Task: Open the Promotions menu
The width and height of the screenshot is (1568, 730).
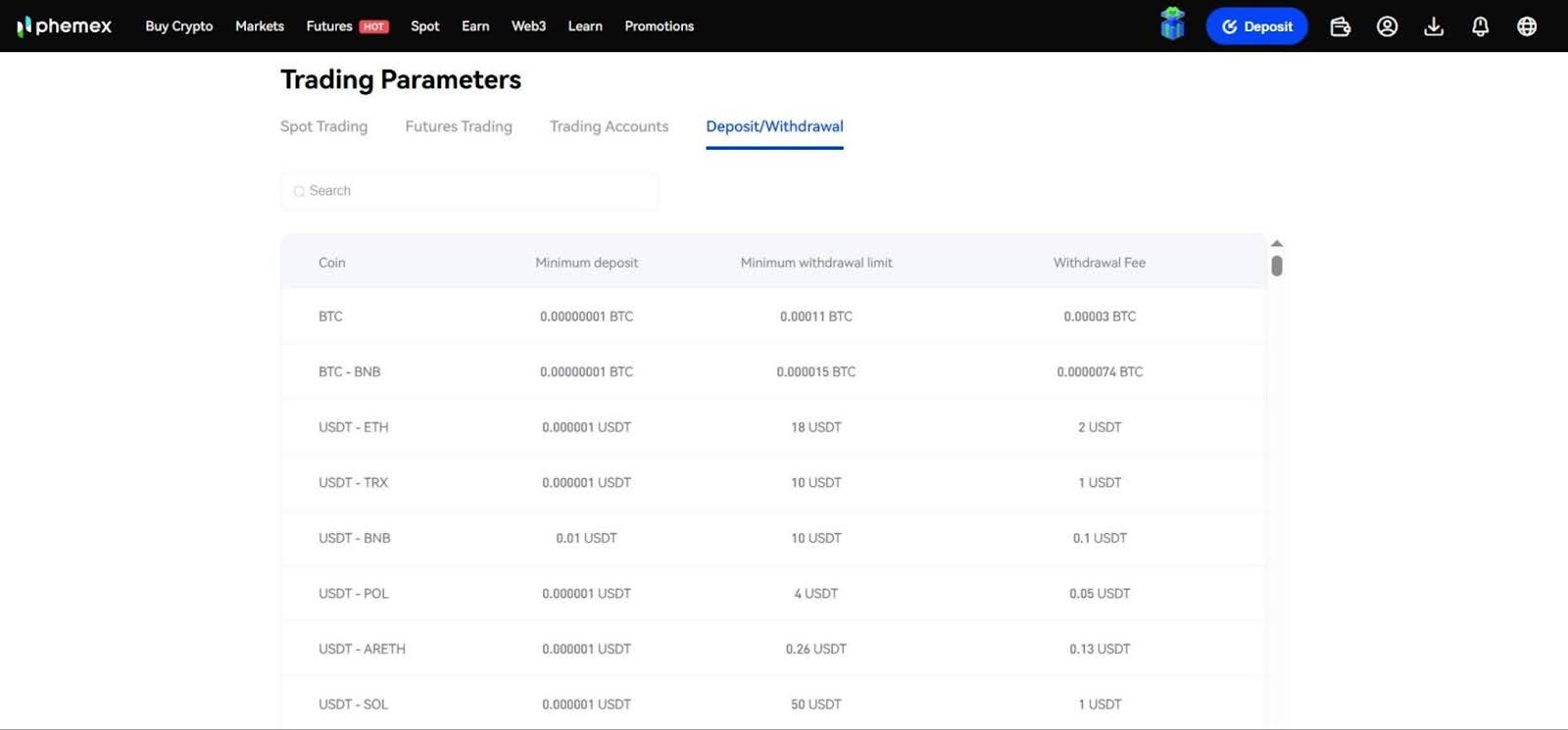Action: [x=660, y=26]
